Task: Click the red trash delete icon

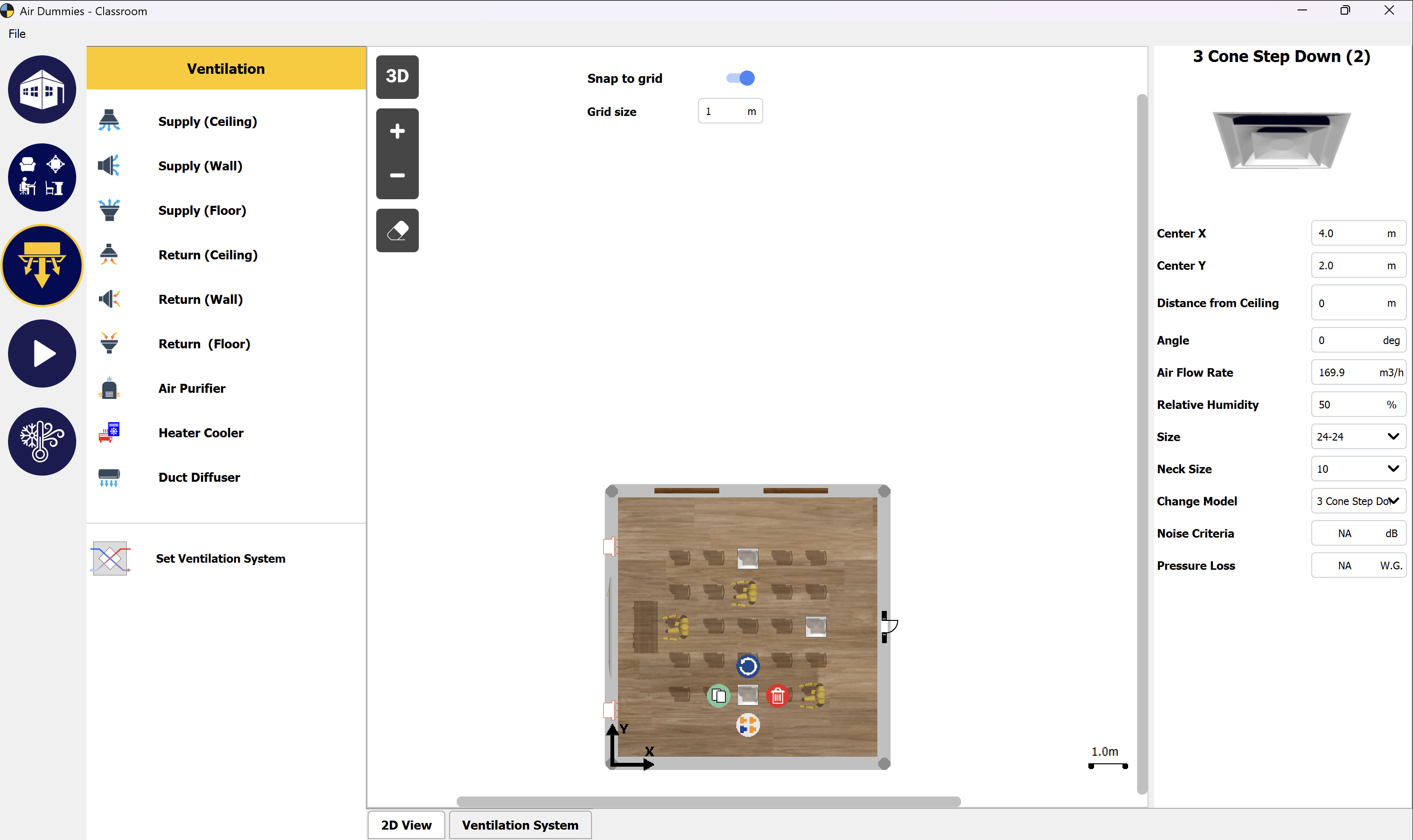Action: click(x=777, y=696)
